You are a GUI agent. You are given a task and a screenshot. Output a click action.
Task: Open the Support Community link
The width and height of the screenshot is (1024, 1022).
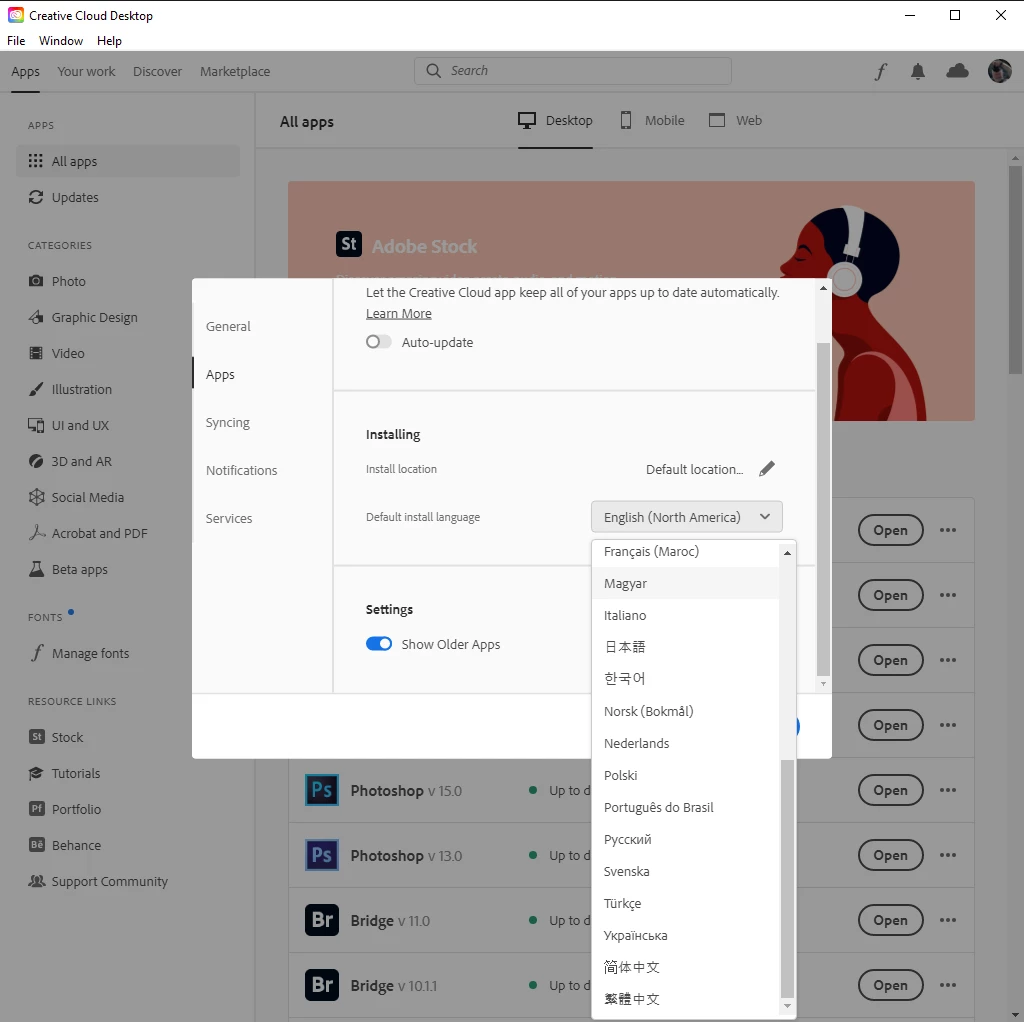coord(97,882)
